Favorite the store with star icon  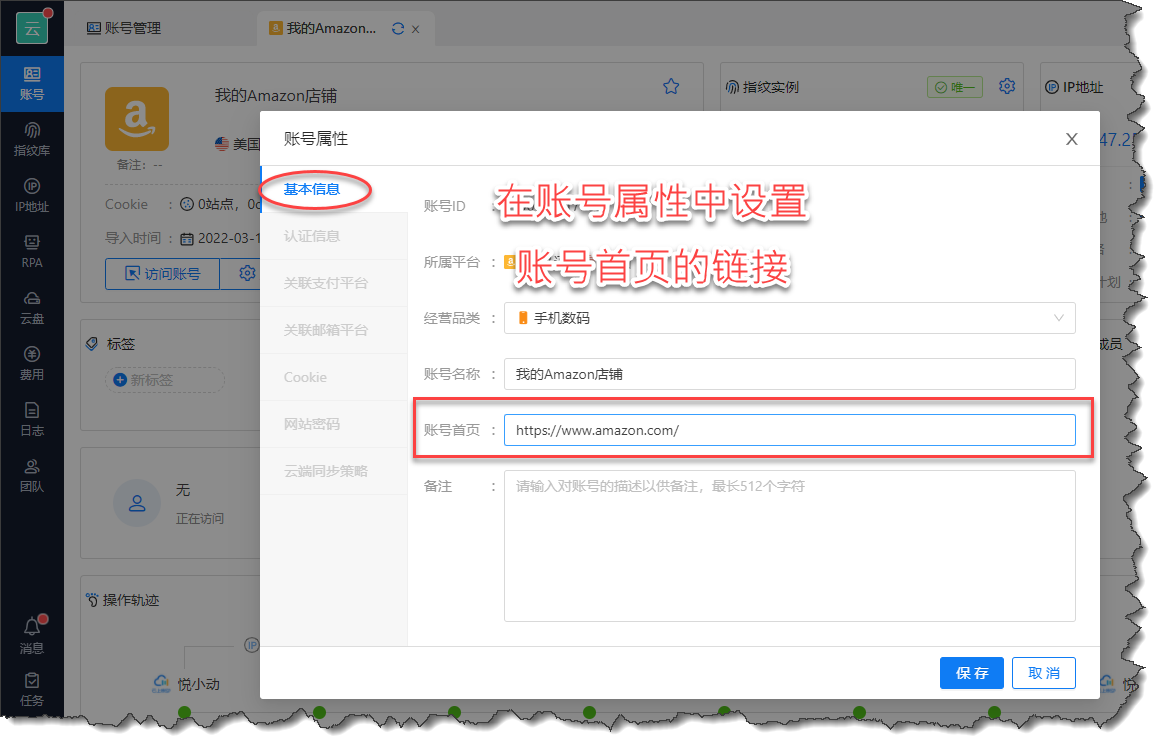pyautogui.click(x=671, y=86)
